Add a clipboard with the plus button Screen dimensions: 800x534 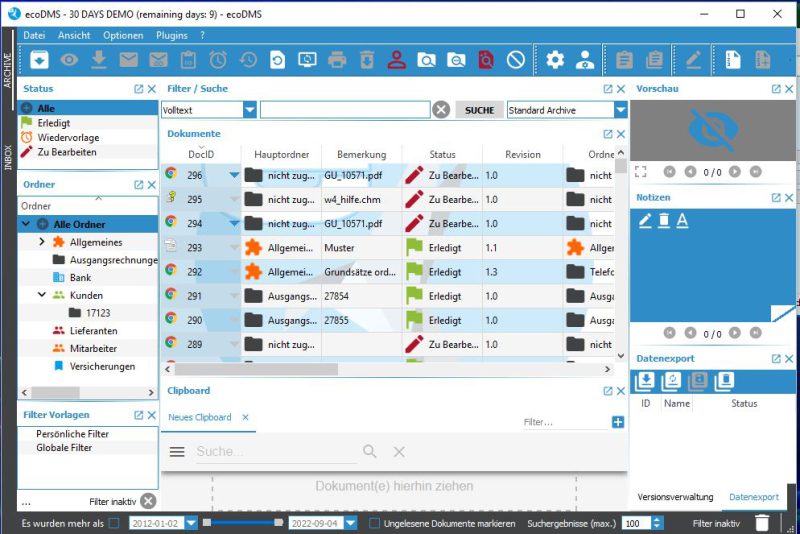point(618,422)
